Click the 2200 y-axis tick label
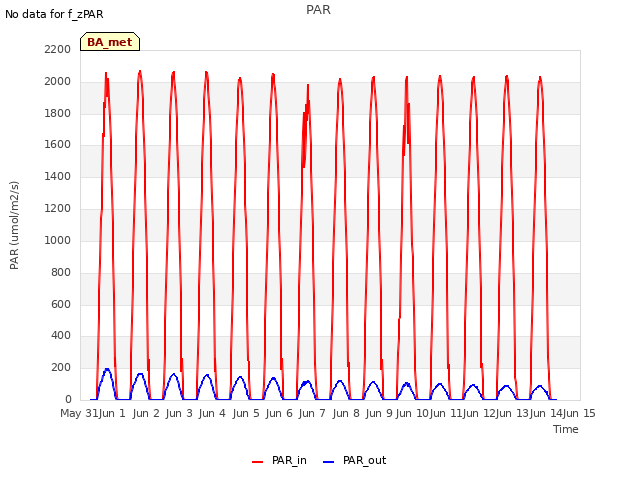Image resolution: width=640 pixels, height=480 pixels. tap(58, 49)
